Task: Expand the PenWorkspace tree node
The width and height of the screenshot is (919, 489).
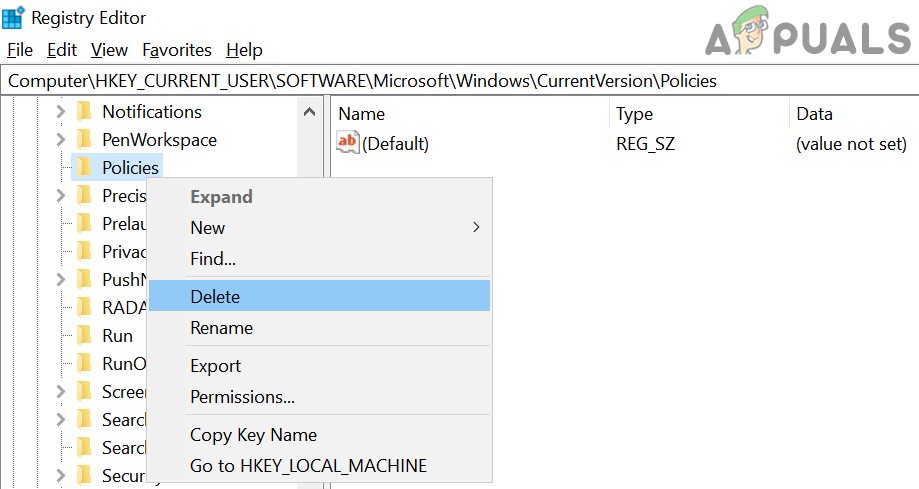Action: [x=60, y=140]
